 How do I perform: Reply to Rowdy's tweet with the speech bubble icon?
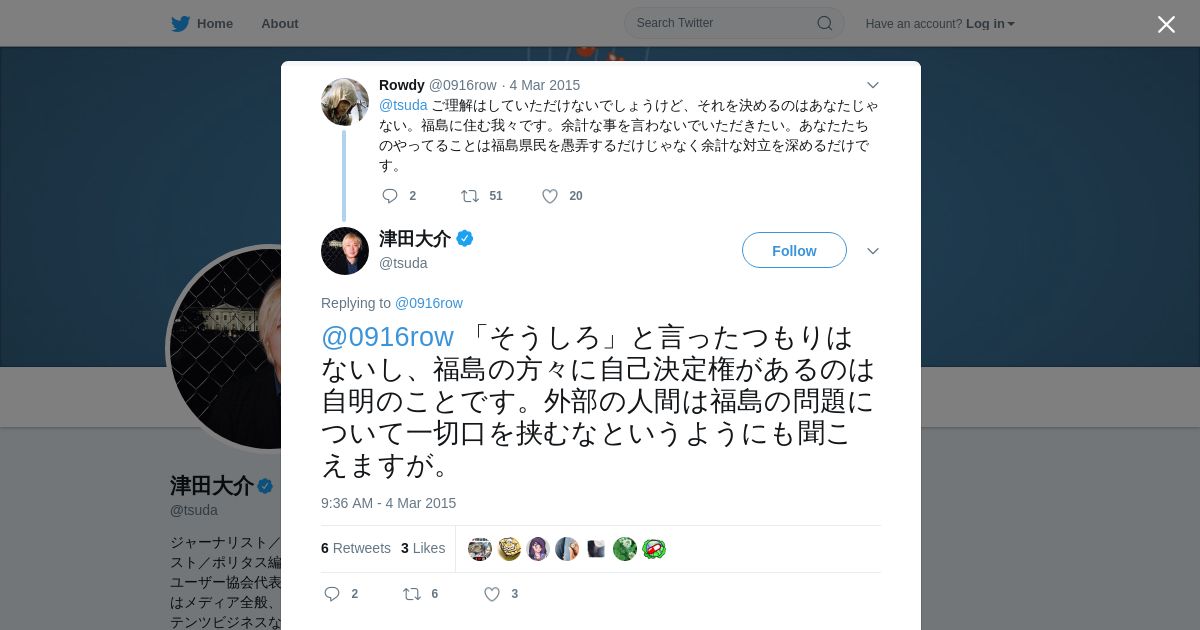tap(390, 196)
